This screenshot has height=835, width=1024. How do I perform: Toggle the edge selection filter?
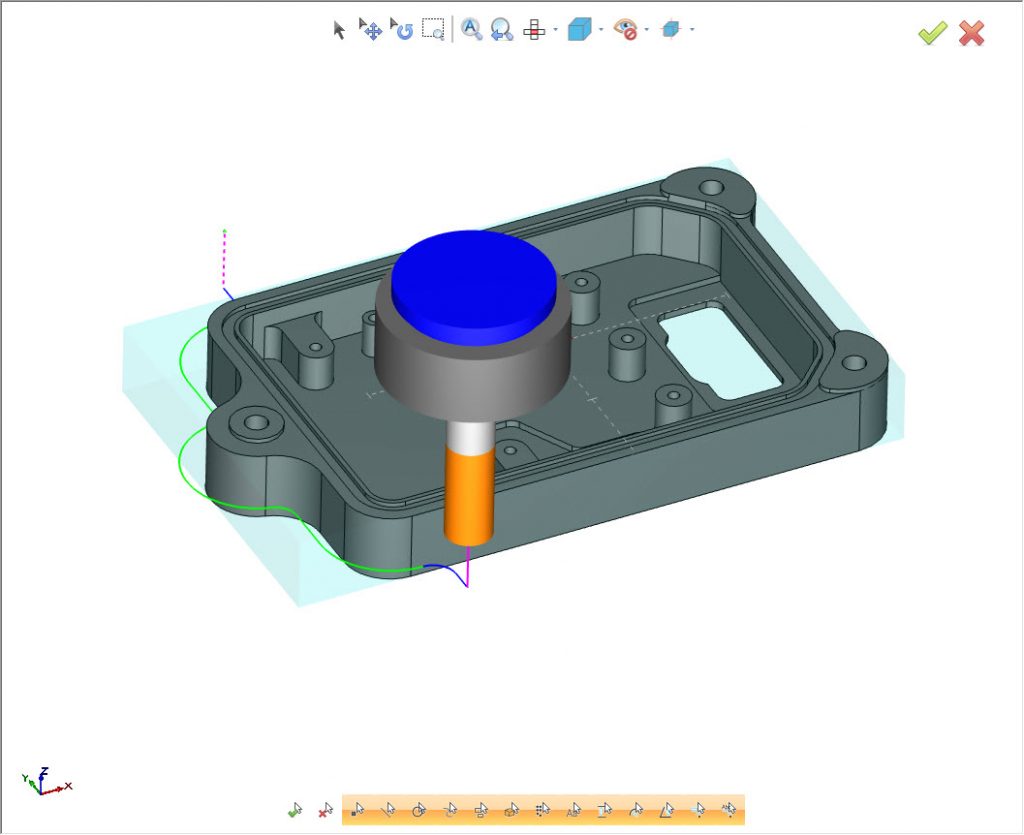pyautogui.click(x=389, y=808)
